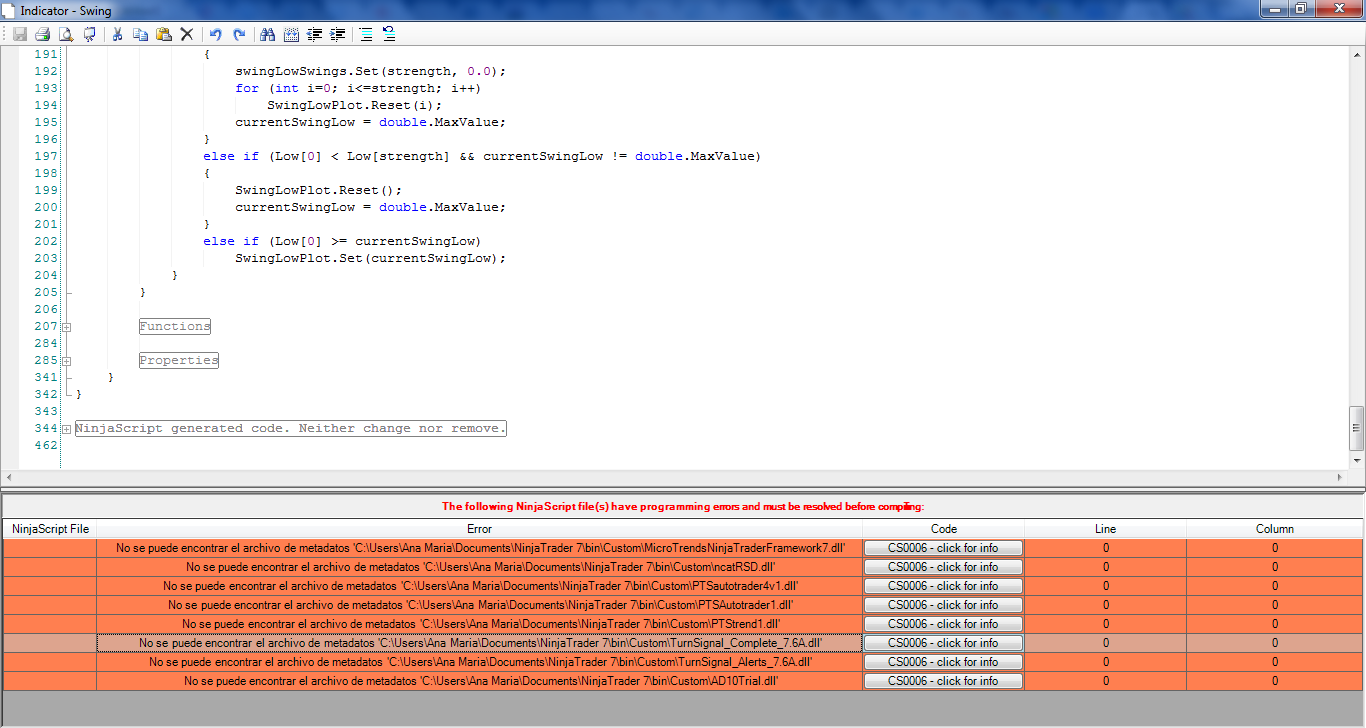Open Find with the binoculars icon
The image size is (1366, 728).
click(x=267, y=34)
